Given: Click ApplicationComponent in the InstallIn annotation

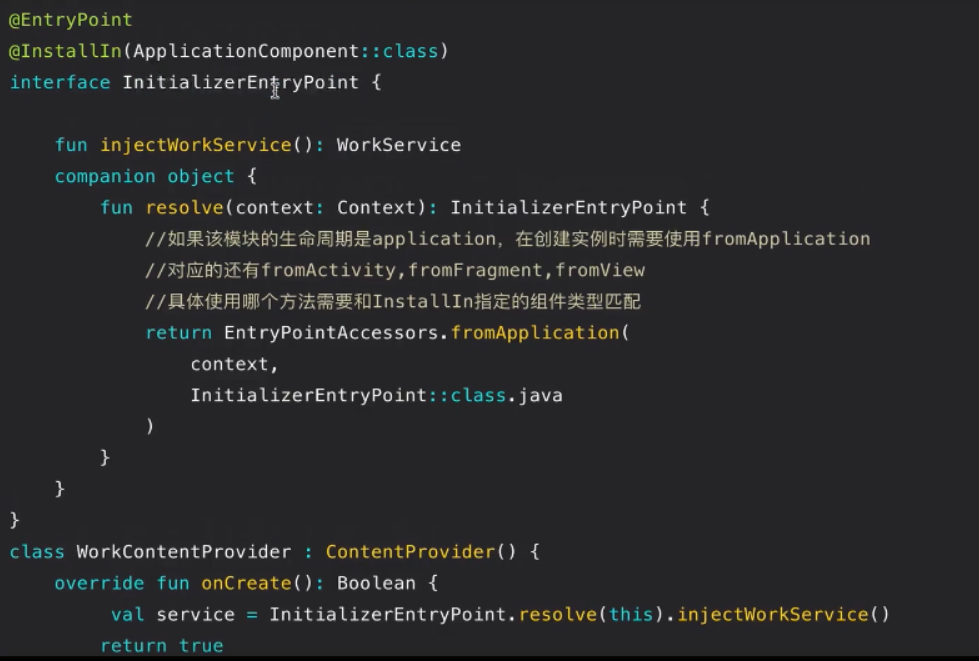Looking at the screenshot, I should pos(247,51).
